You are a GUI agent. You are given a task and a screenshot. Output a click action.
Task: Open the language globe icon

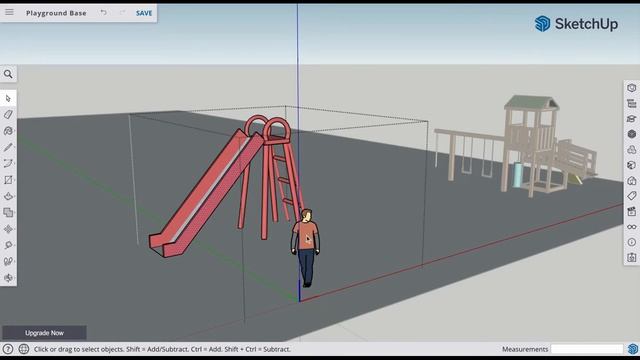24,349
